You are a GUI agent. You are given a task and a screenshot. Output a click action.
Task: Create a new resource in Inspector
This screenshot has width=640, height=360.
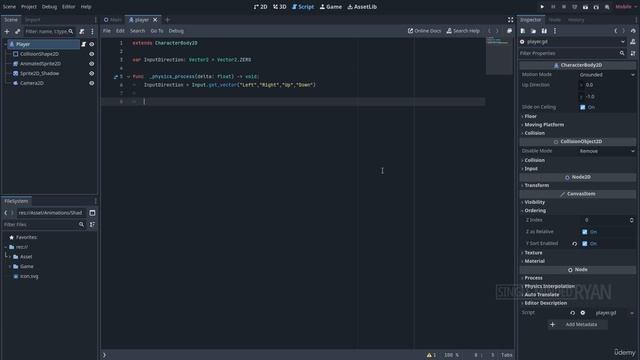pyautogui.click(x=523, y=31)
